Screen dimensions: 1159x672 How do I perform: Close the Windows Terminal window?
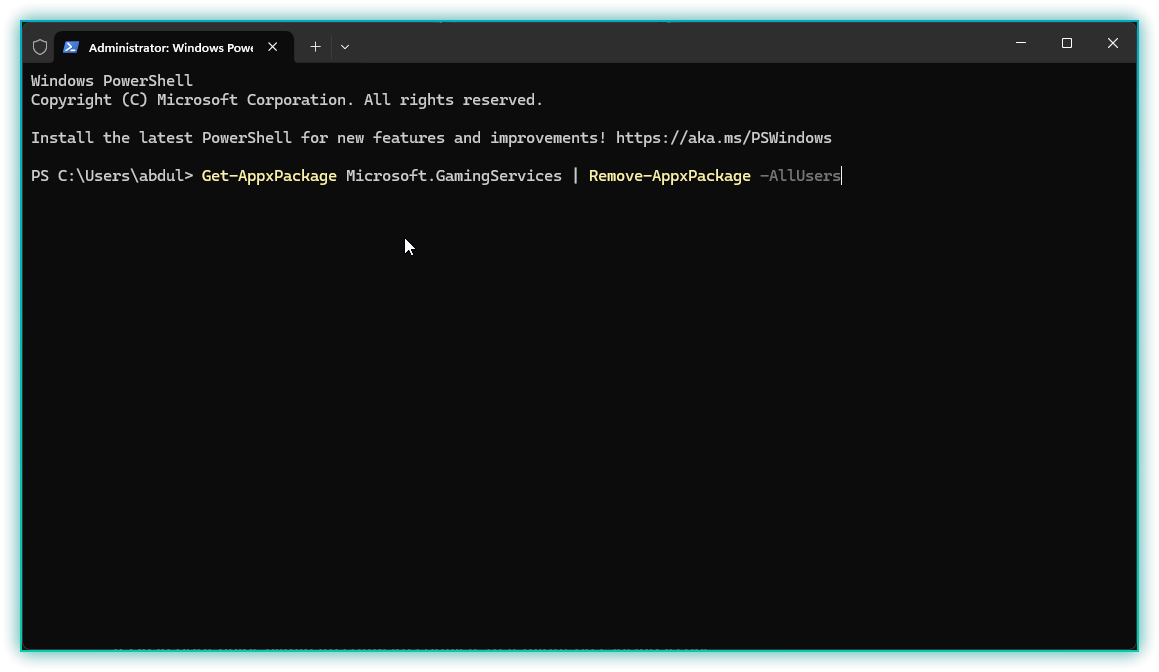click(1113, 43)
